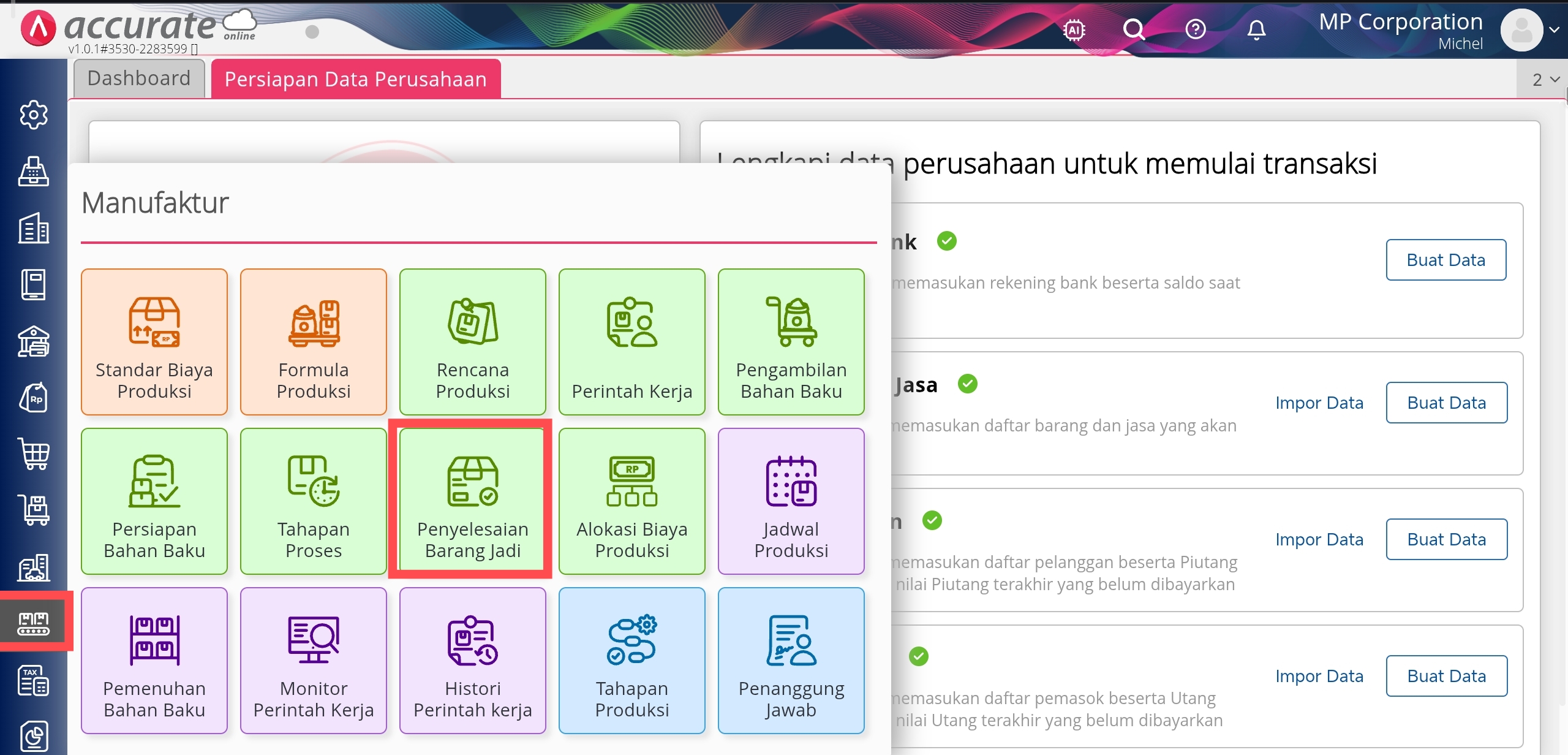
Task: Open Standar Biaya Produksi tile
Action: pos(154,342)
